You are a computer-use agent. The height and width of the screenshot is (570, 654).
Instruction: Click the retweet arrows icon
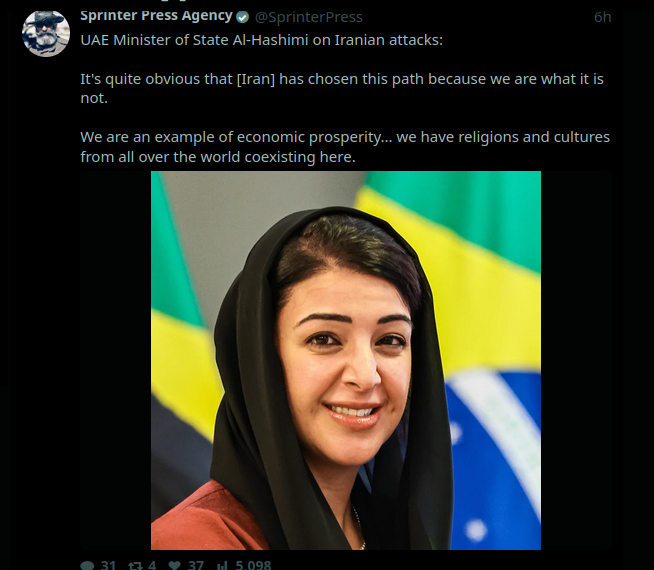point(135,565)
